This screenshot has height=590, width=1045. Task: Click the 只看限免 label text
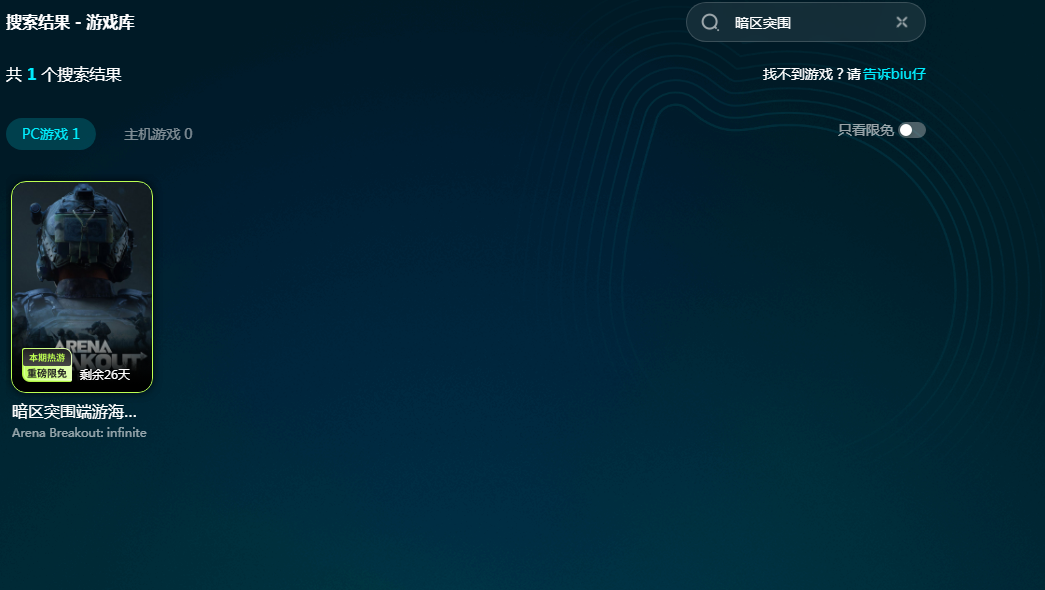click(865, 130)
